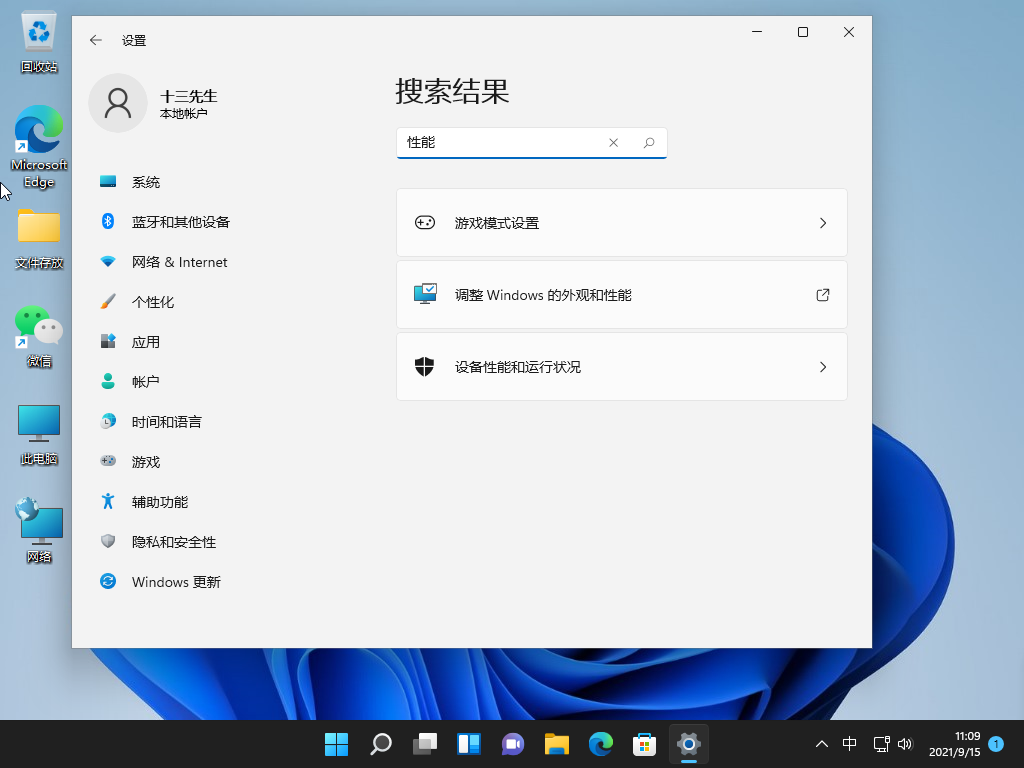
Task: Open the Widgets panel from taskbar
Action: [x=469, y=744]
